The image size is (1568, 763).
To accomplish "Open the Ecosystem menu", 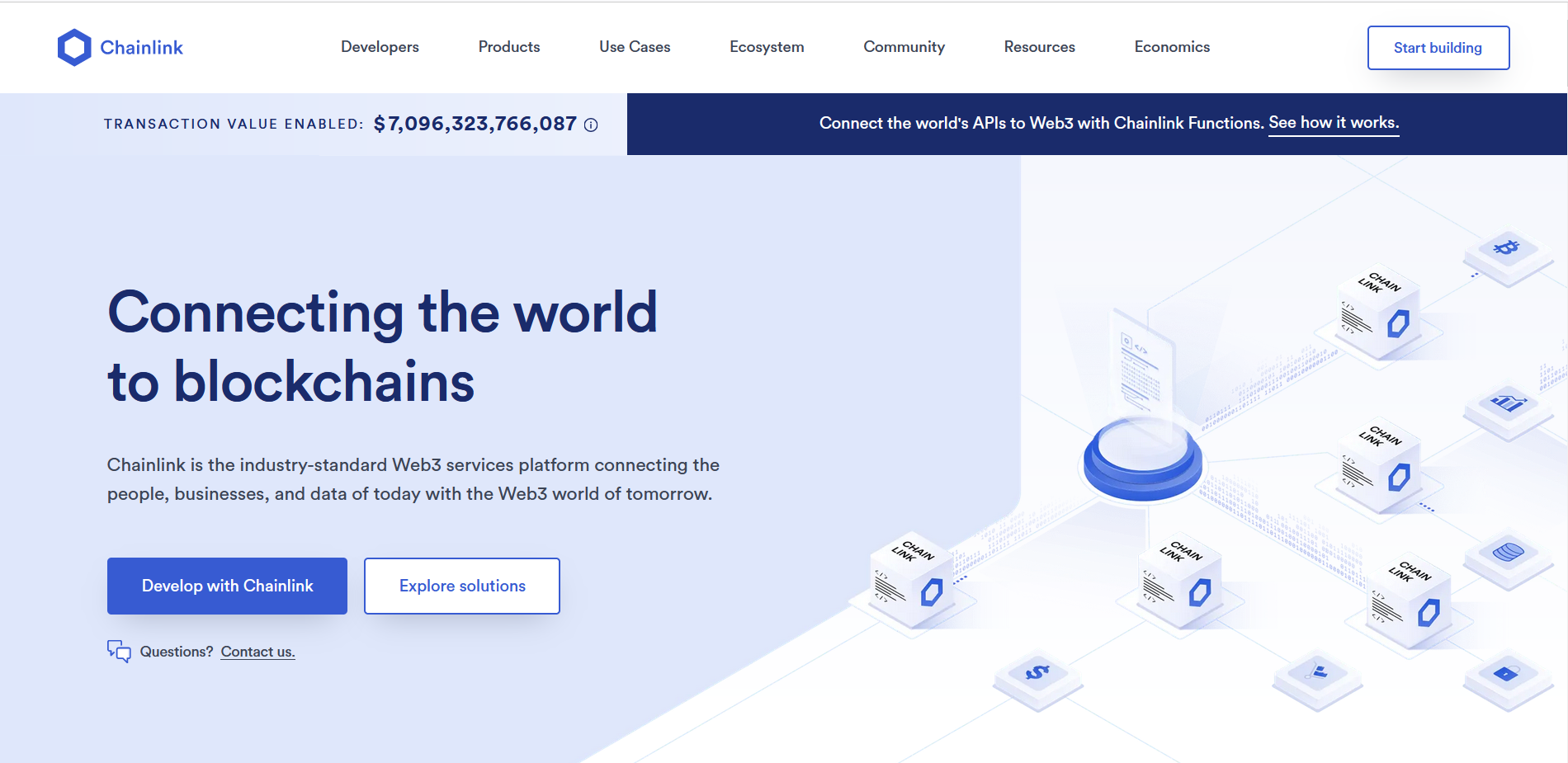I will 767,47.
